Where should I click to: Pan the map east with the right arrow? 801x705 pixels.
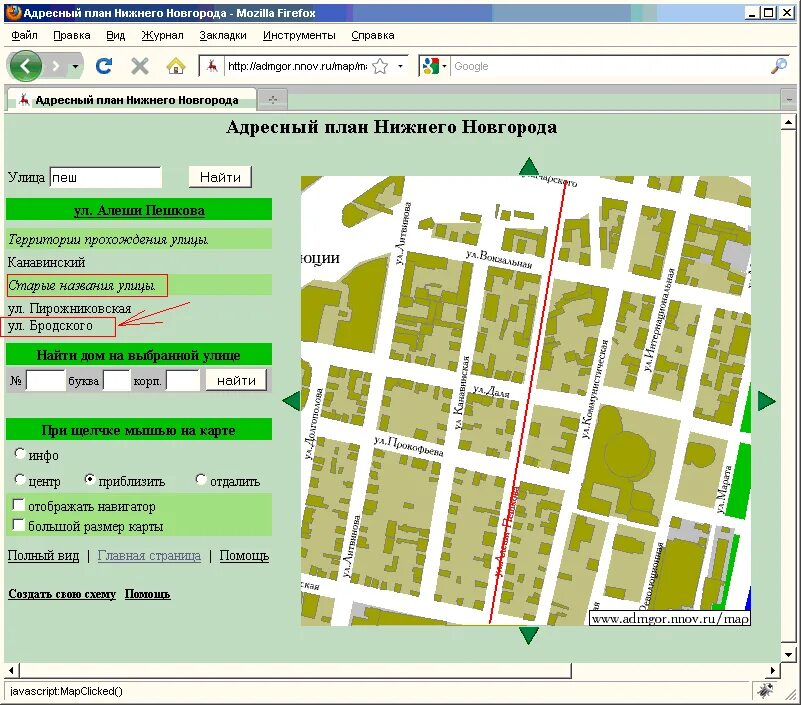(x=767, y=401)
